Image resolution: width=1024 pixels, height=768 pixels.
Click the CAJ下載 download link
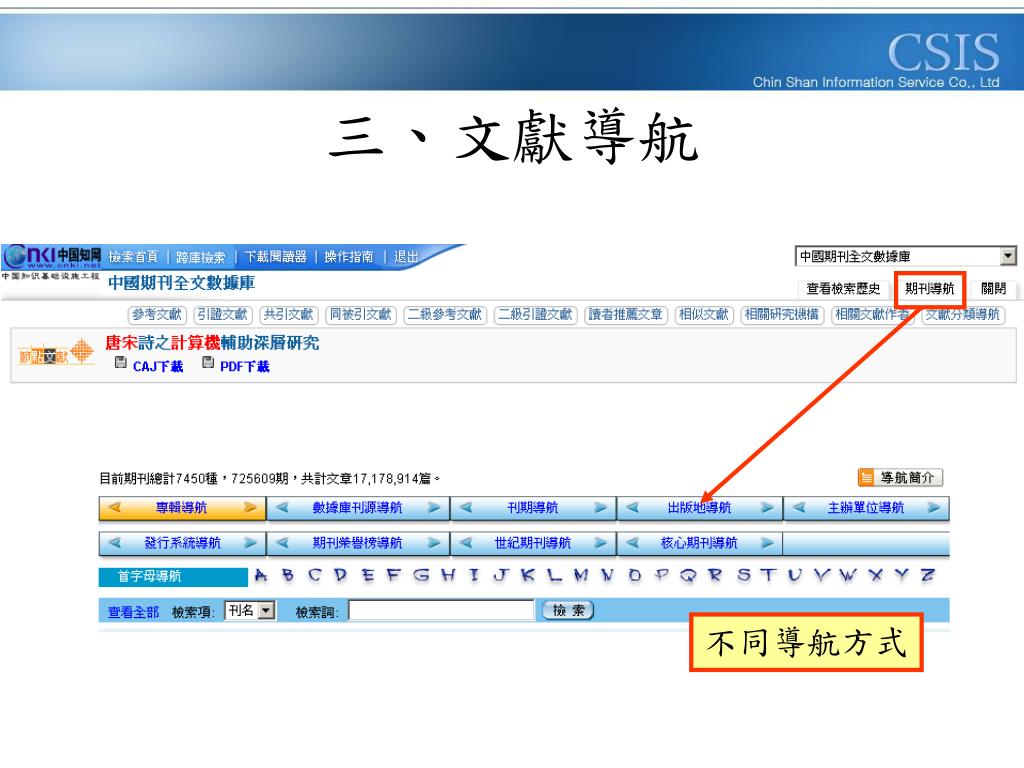158,367
